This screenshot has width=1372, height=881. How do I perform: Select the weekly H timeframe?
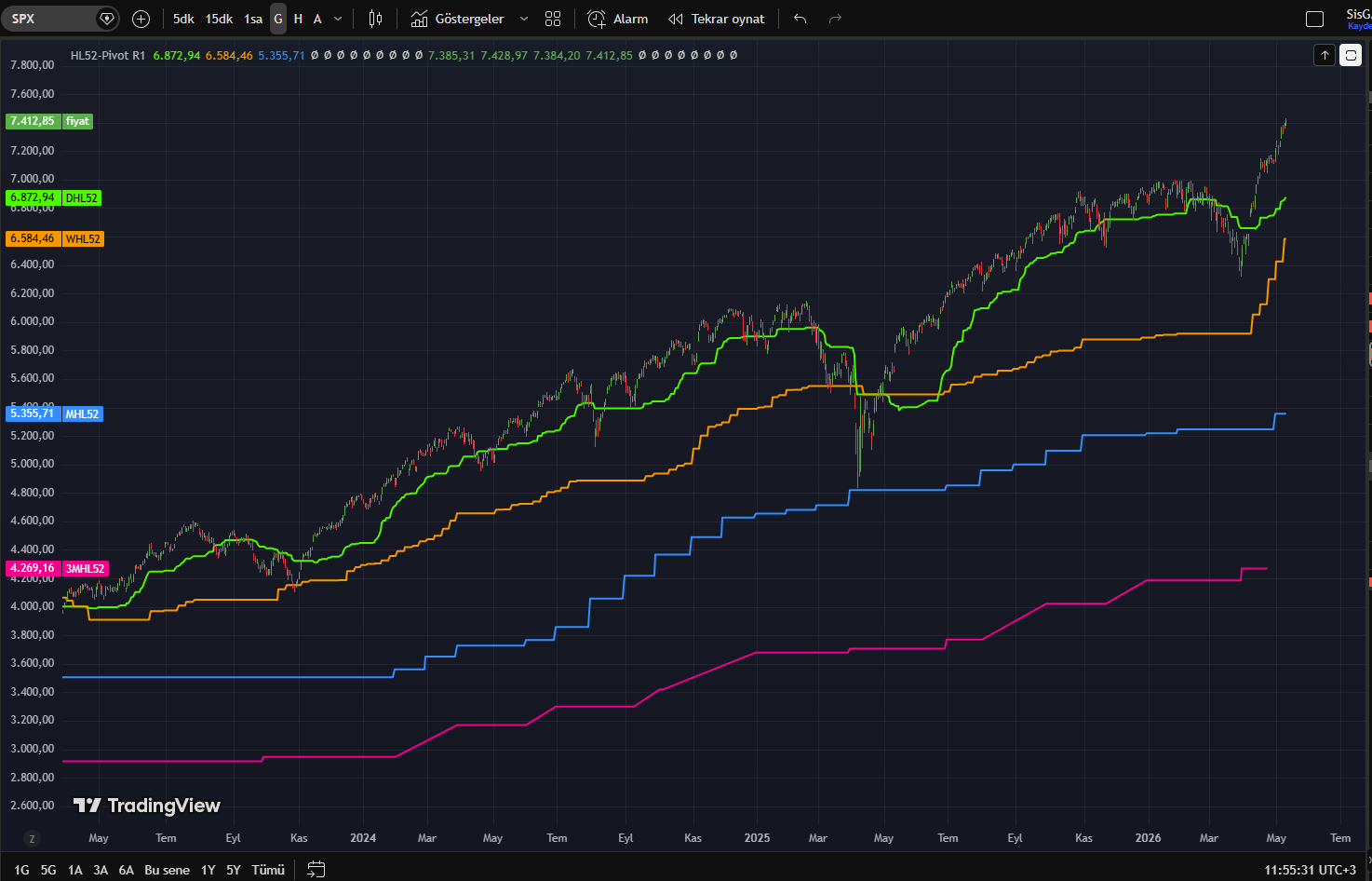pos(298,19)
